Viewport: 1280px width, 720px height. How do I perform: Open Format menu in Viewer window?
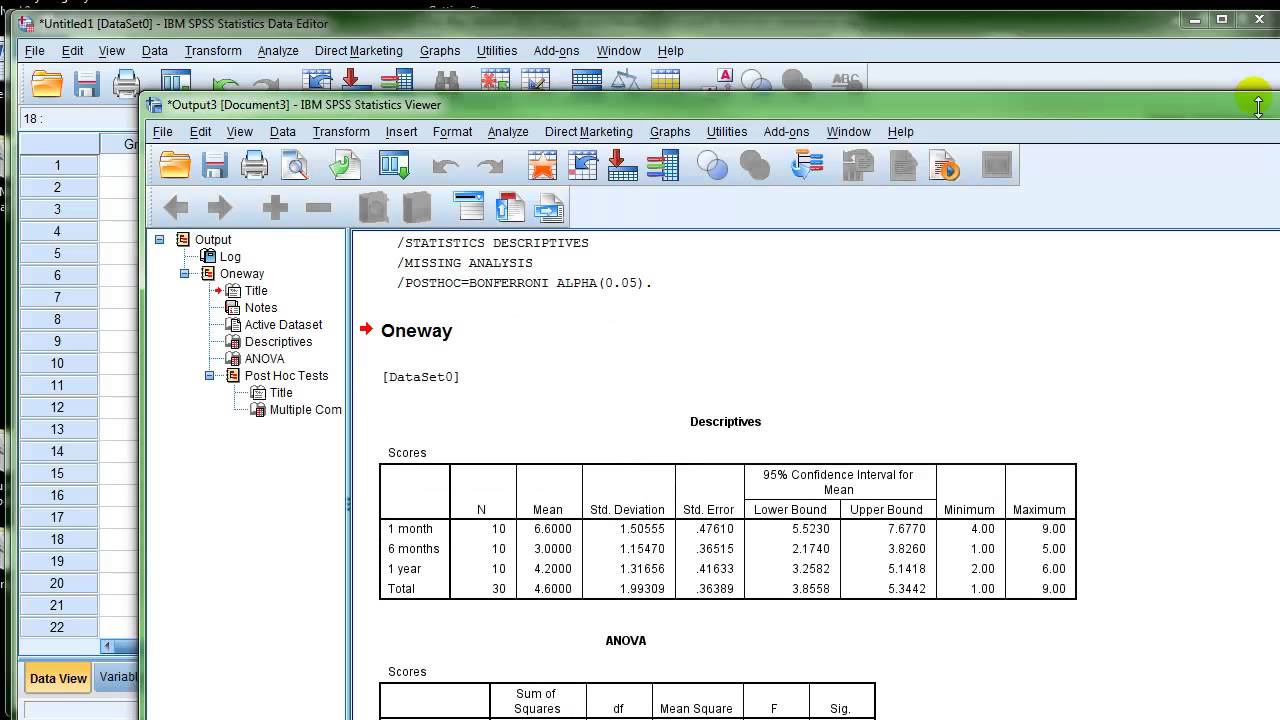(x=452, y=131)
